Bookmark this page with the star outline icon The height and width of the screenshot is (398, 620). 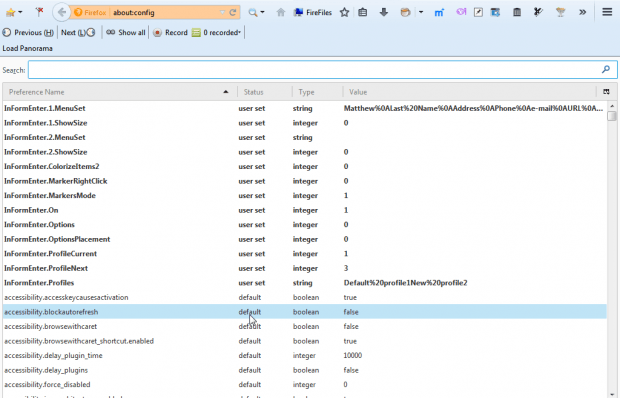344,13
